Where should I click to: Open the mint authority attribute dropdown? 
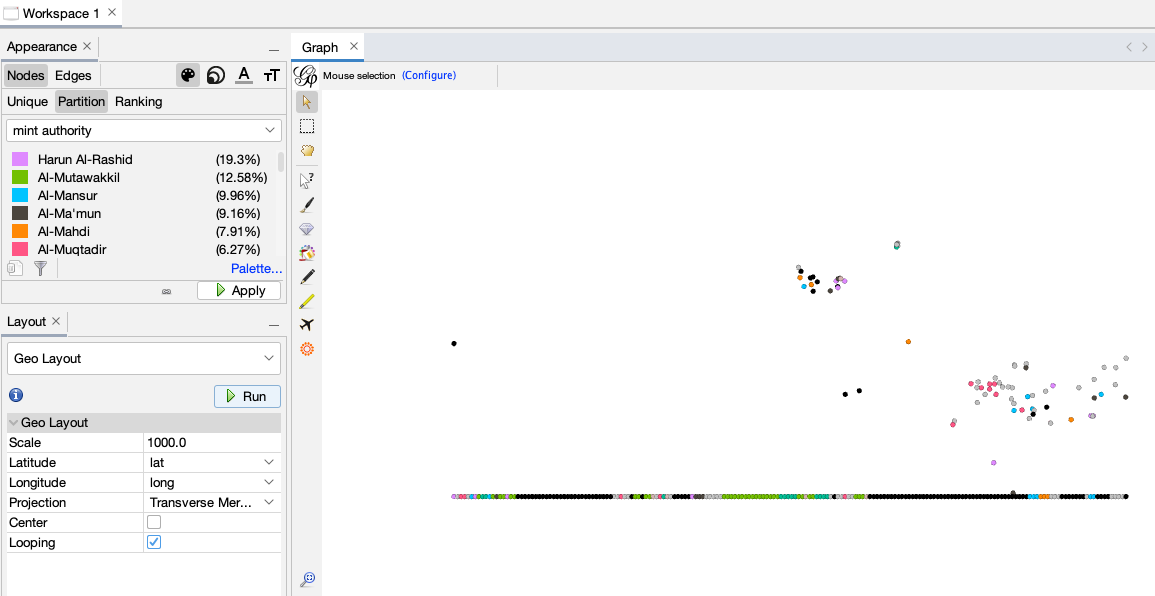144,130
